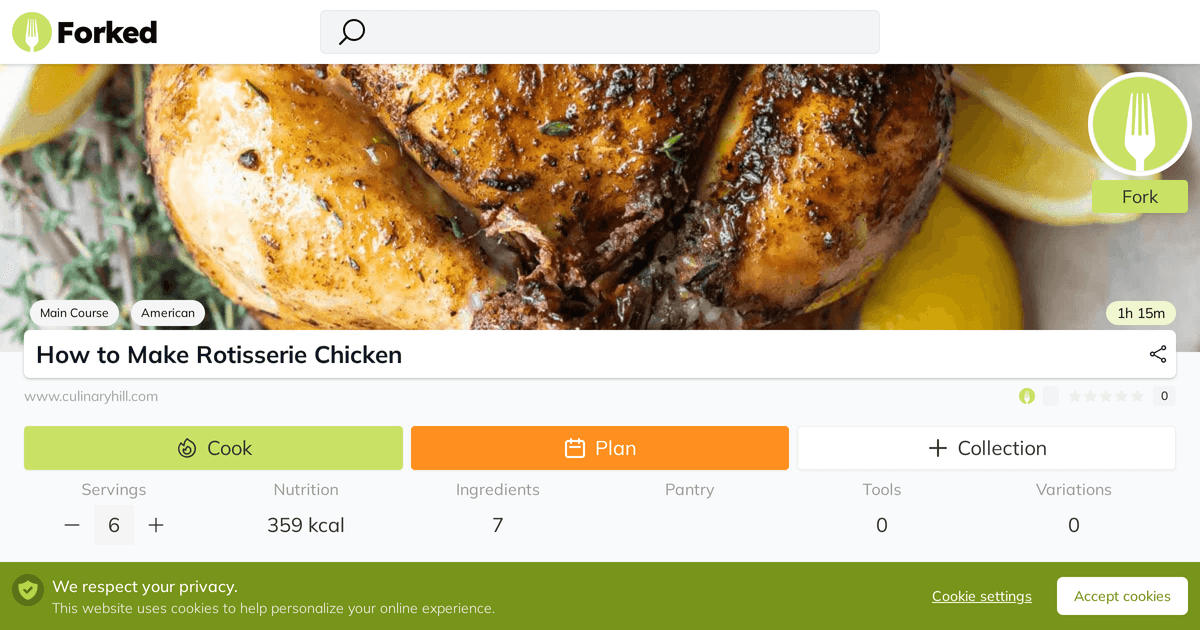Viewport: 1200px width, 630px height.
Task: Toggle the checkbox next to the star rating
Action: (1051, 395)
